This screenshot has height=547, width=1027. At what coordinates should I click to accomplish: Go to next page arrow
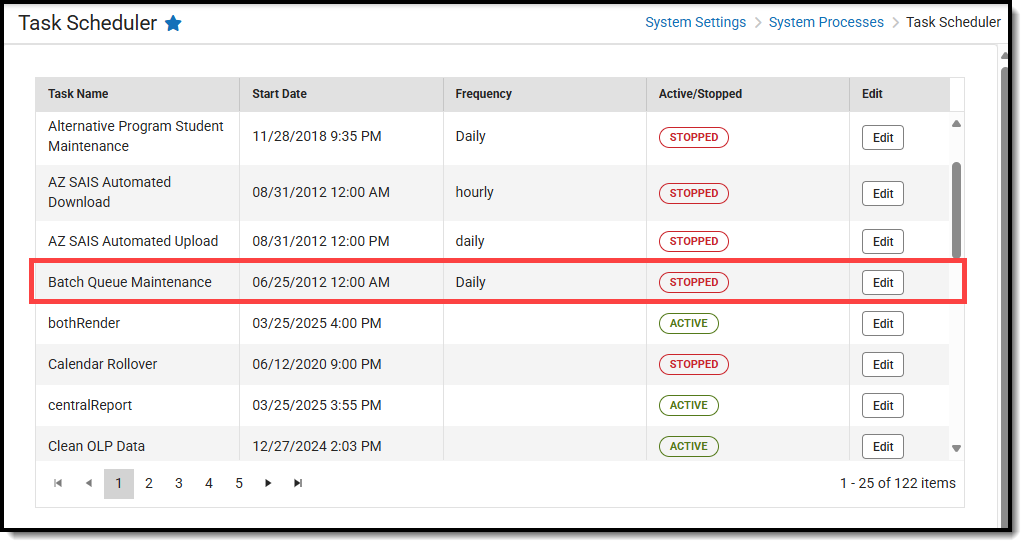pos(268,483)
